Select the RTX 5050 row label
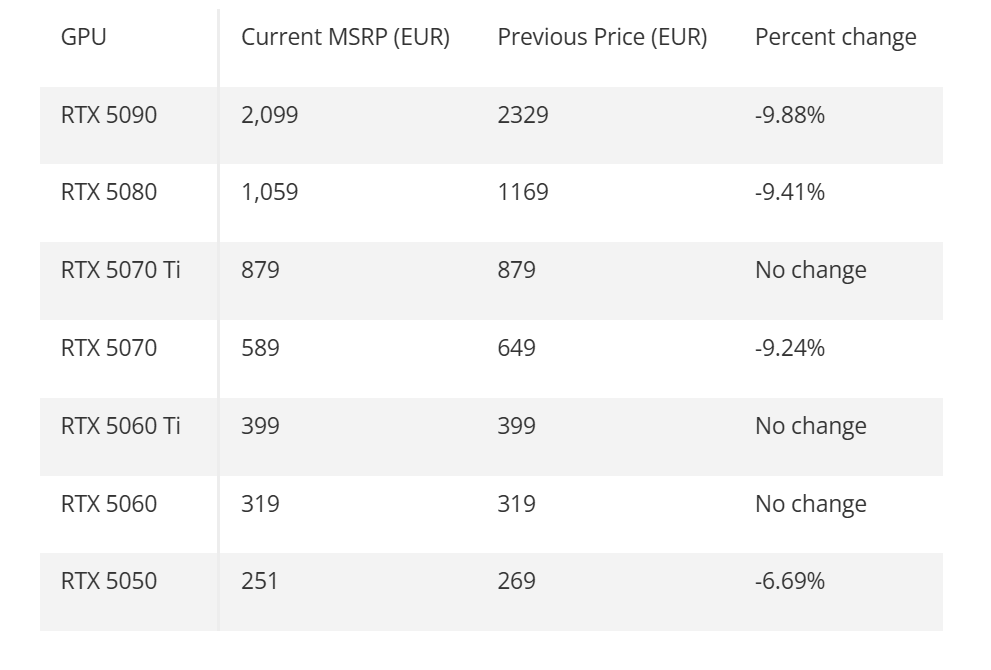This screenshot has height=670, width=991. pyautogui.click(x=109, y=581)
